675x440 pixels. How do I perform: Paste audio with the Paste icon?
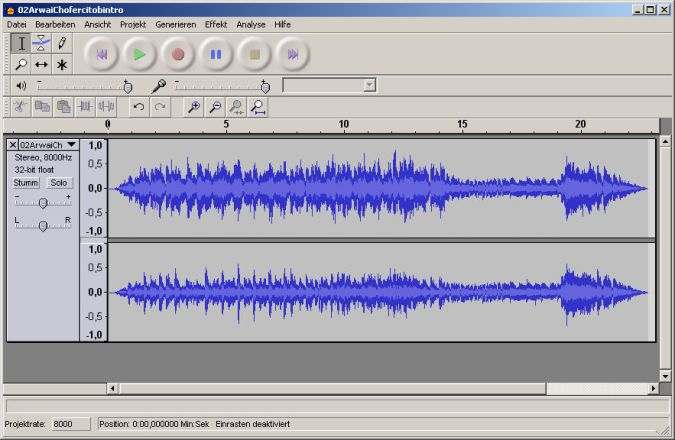click(63, 107)
